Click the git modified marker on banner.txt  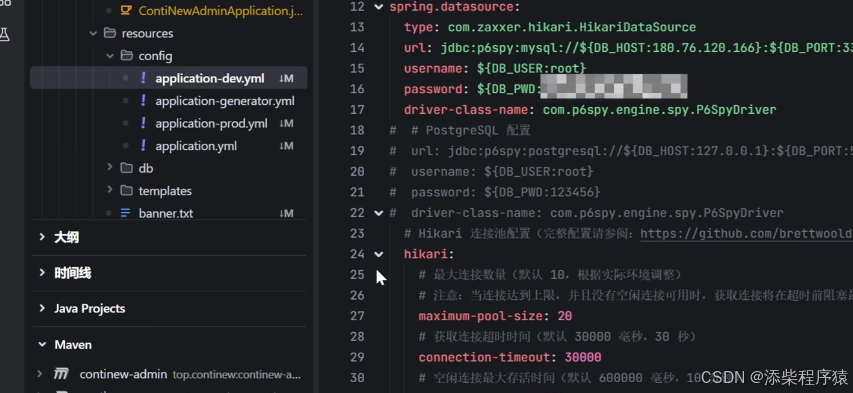(286, 213)
